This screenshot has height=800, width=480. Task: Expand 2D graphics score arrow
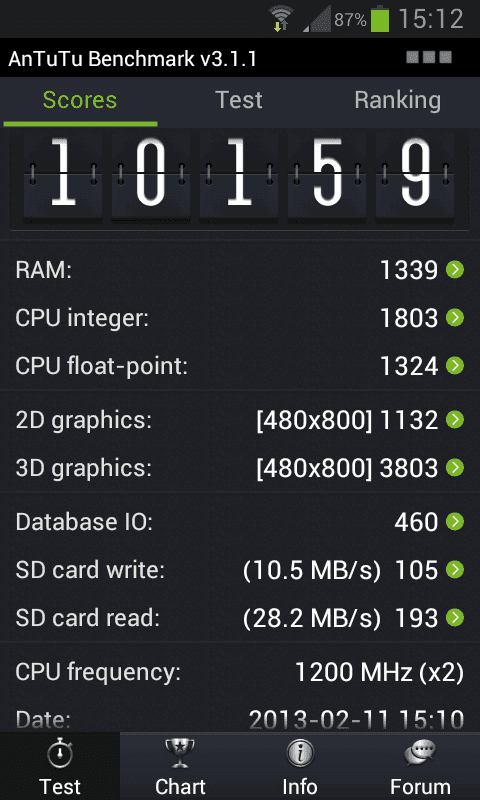[x=454, y=419]
